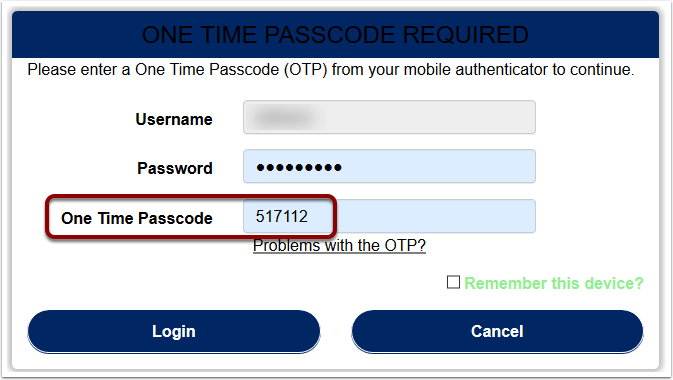The width and height of the screenshot is (673, 380).
Task: Focus the One Time Passcode input box
Action: coord(389,216)
